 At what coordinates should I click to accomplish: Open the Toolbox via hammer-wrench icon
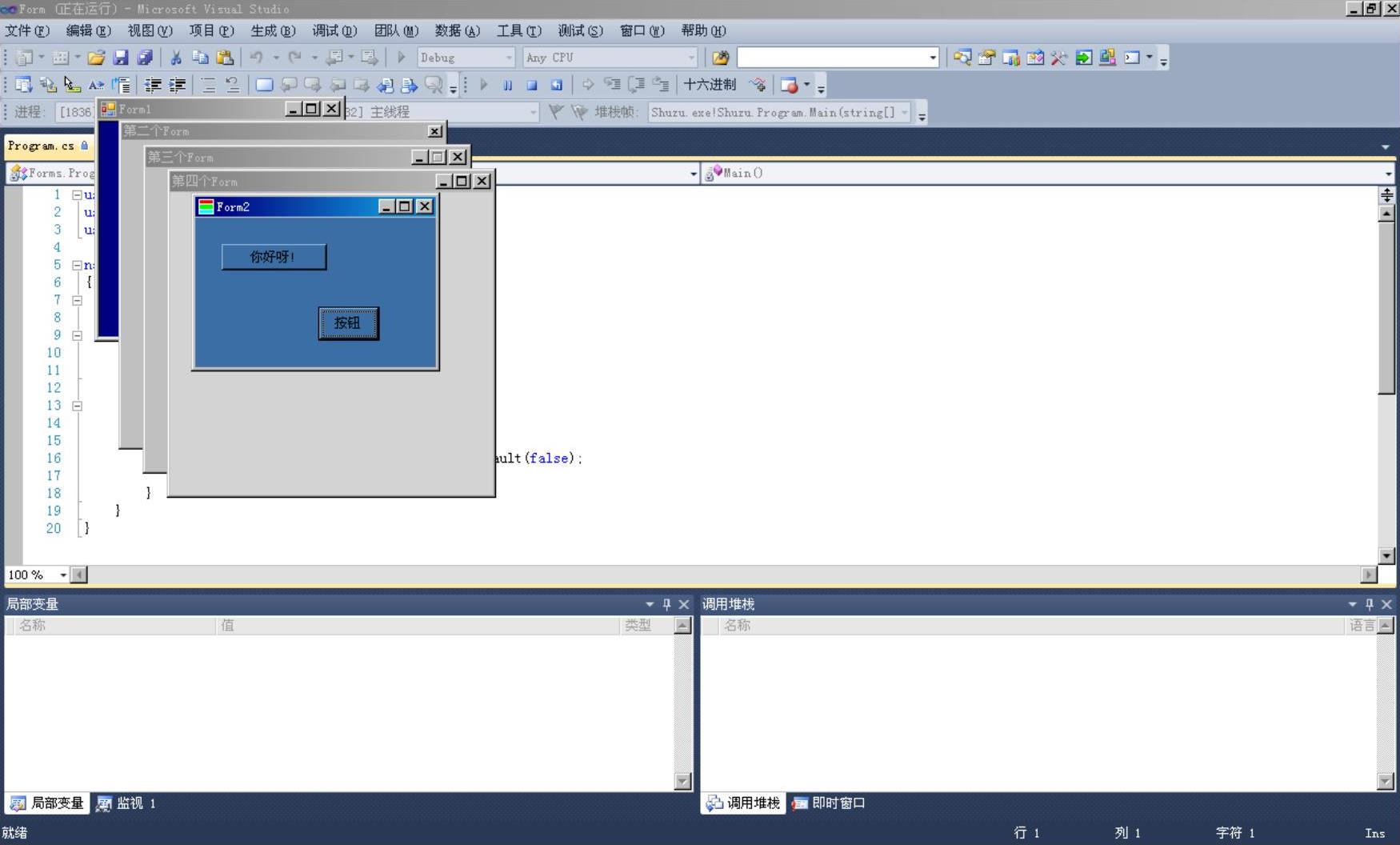coord(1059,58)
